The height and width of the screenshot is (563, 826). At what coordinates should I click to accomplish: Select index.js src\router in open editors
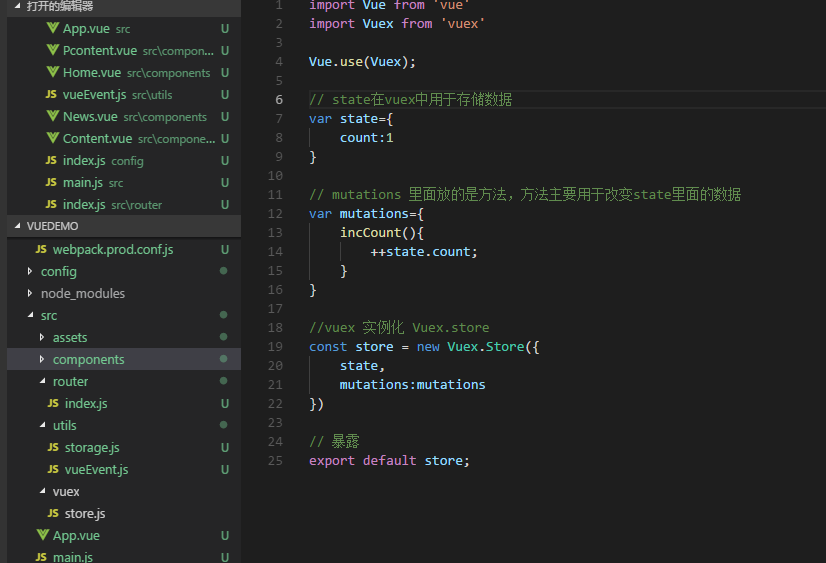pyautogui.click(x=124, y=204)
